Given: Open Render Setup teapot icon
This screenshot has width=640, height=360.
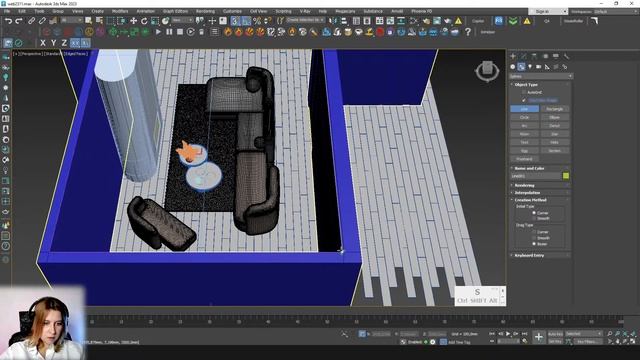Looking at the screenshot, I should click(x=426, y=21).
